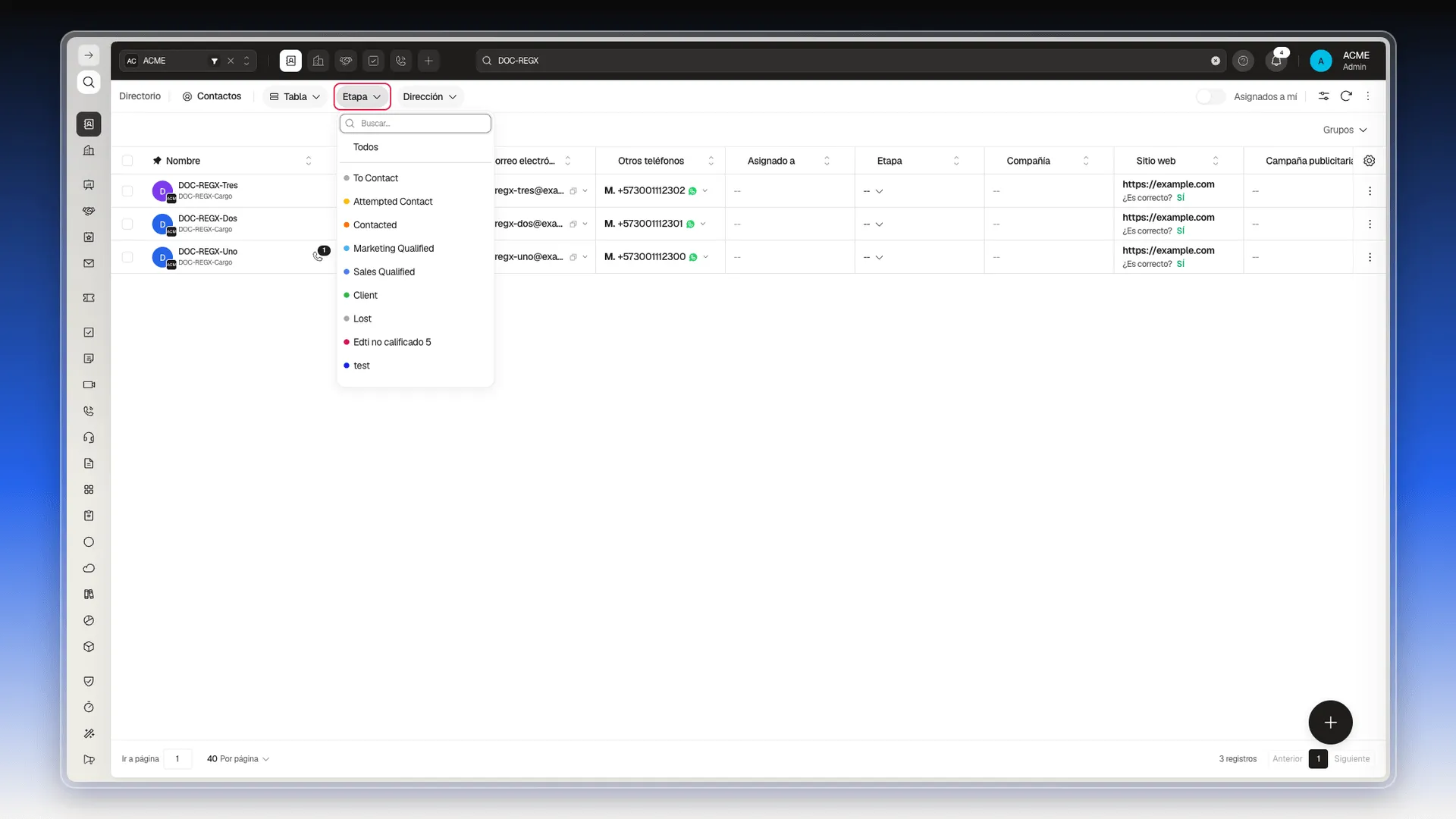Collapse the Etapa filter dropdown
The height and width of the screenshot is (819, 1456).
pos(362,96)
